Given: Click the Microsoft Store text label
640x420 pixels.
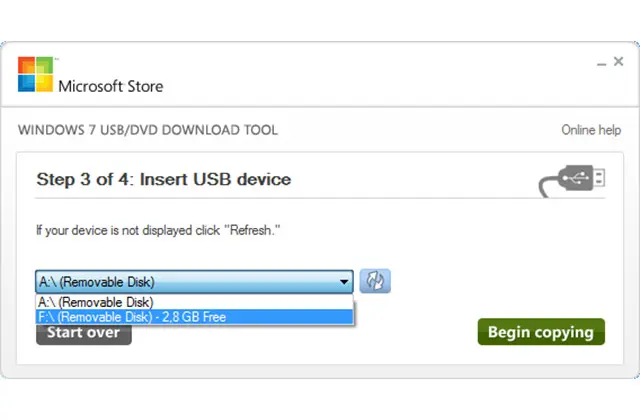Looking at the screenshot, I should 110,86.
